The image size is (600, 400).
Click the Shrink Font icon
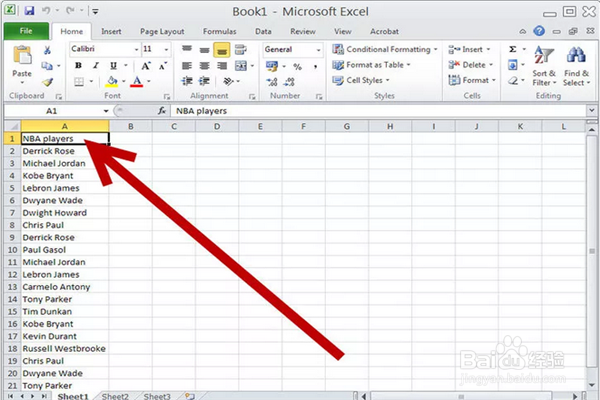coord(163,66)
